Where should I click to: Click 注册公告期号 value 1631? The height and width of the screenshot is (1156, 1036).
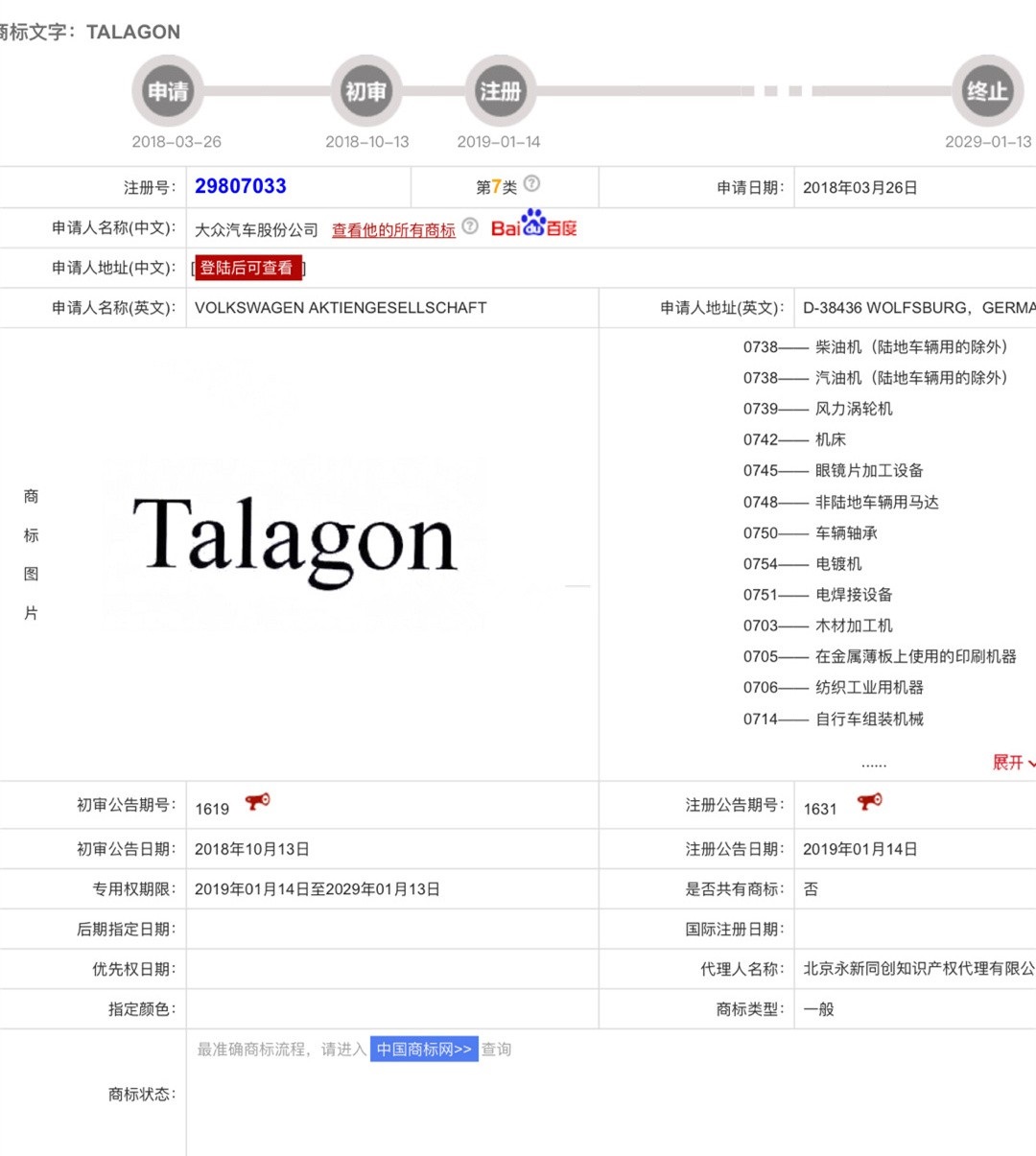pos(820,809)
